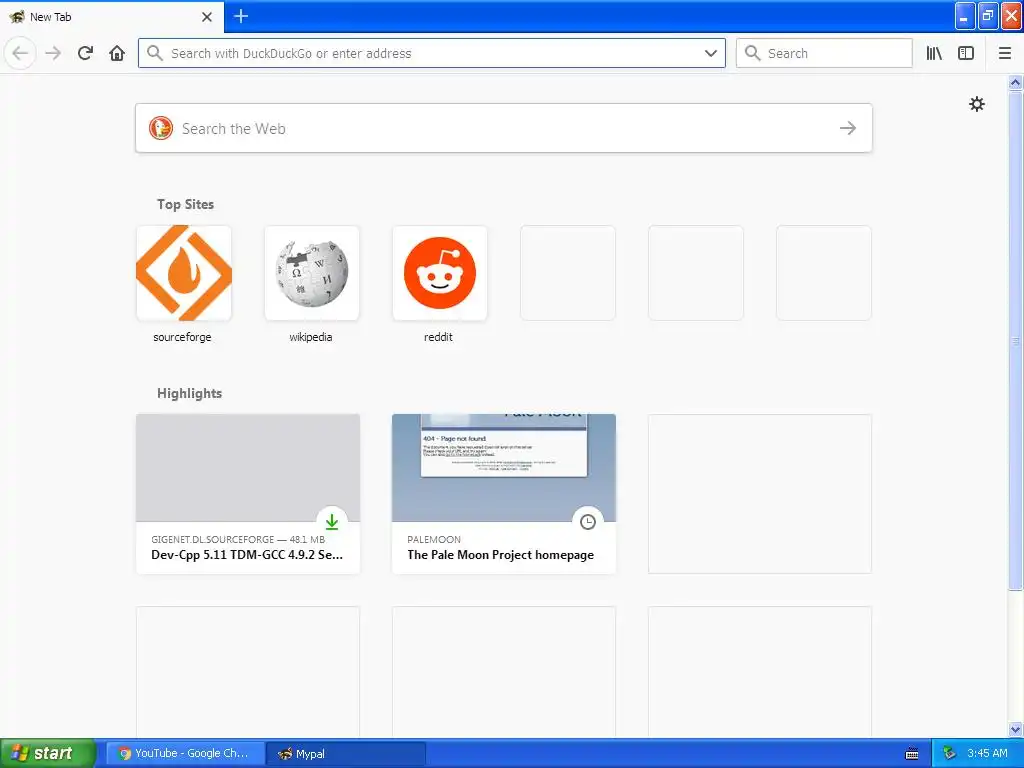Viewport: 1024px width, 768px height.
Task: Reload the current page
Action: pyautogui.click(x=85, y=53)
